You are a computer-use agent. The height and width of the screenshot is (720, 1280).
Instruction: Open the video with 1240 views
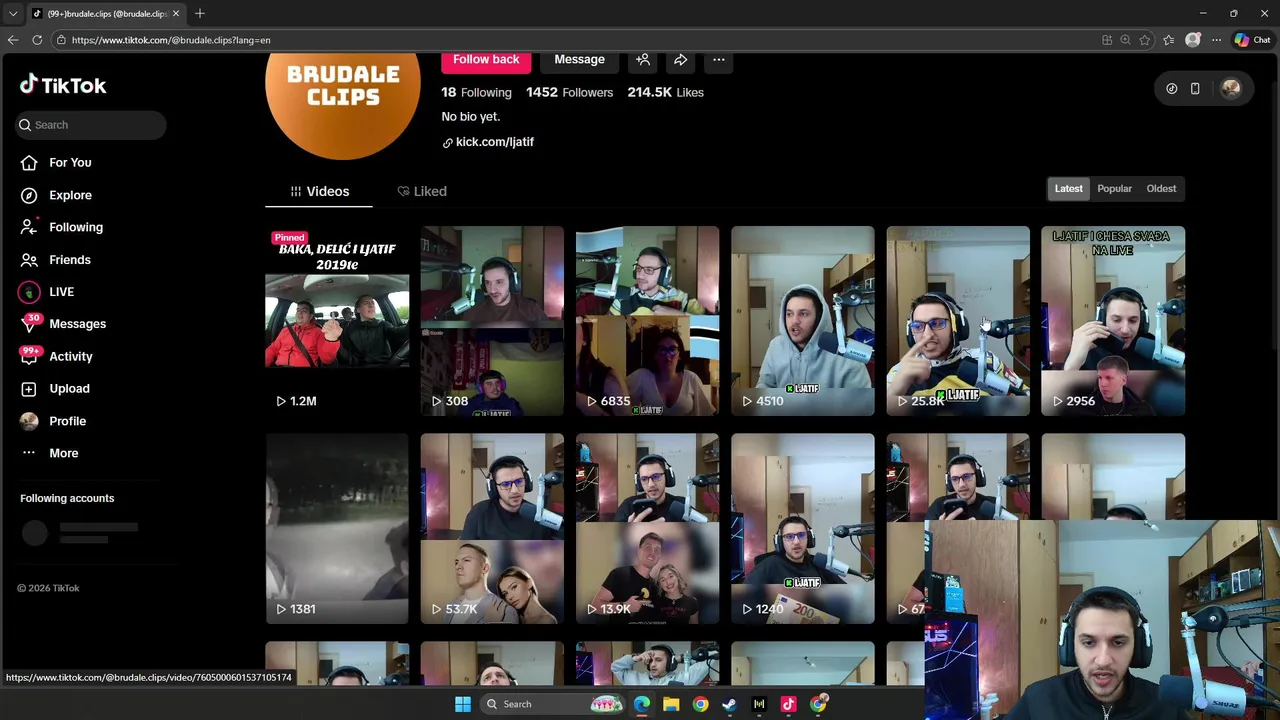802,528
